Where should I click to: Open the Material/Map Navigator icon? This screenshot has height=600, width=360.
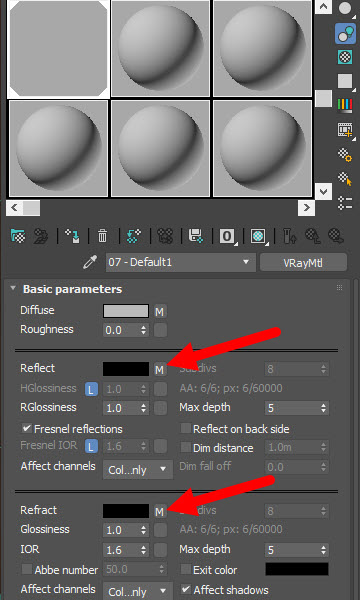345,203
